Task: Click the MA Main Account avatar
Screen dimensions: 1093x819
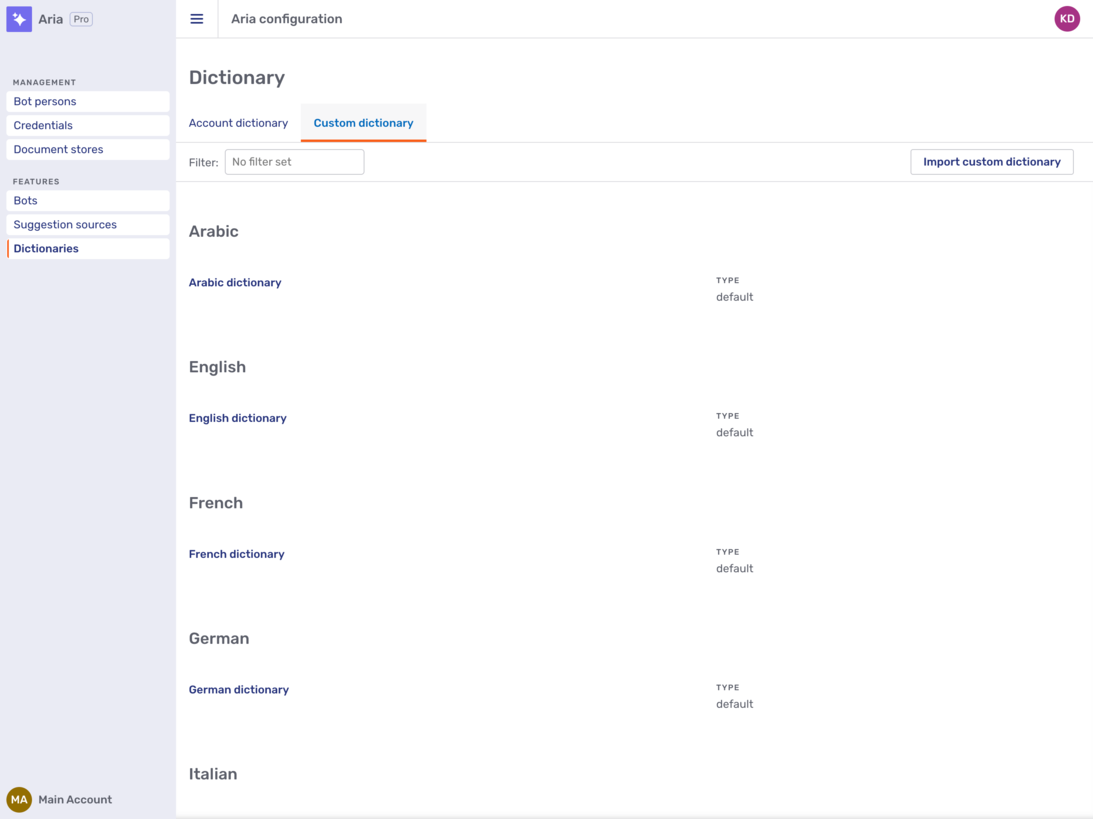Action: click(x=19, y=799)
